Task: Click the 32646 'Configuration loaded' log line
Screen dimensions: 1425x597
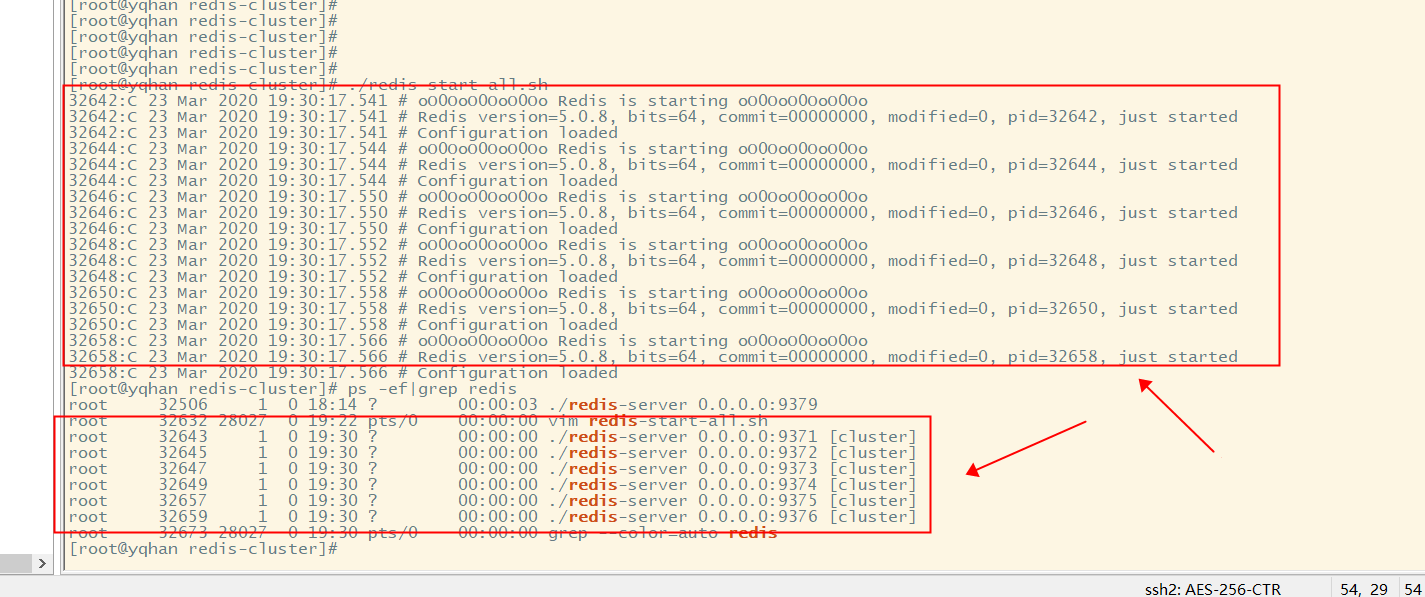Action: click(343, 229)
